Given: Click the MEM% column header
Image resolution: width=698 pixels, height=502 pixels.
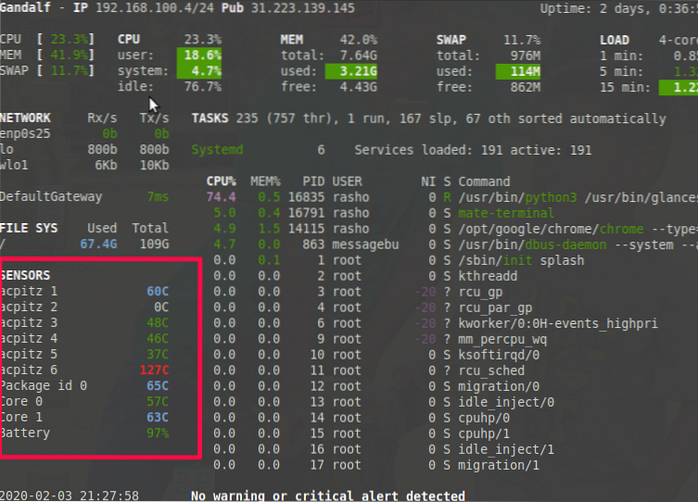Looking at the screenshot, I should (265, 182).
